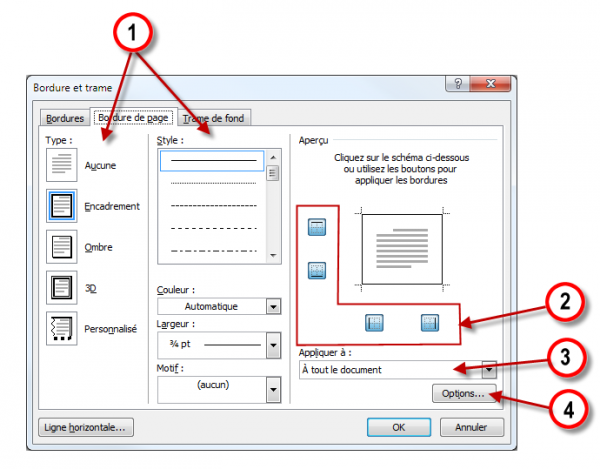Screen dimensions: 600x469
Task: Close the Bordure et trame dialog
Action: click(x=490, y=83)
